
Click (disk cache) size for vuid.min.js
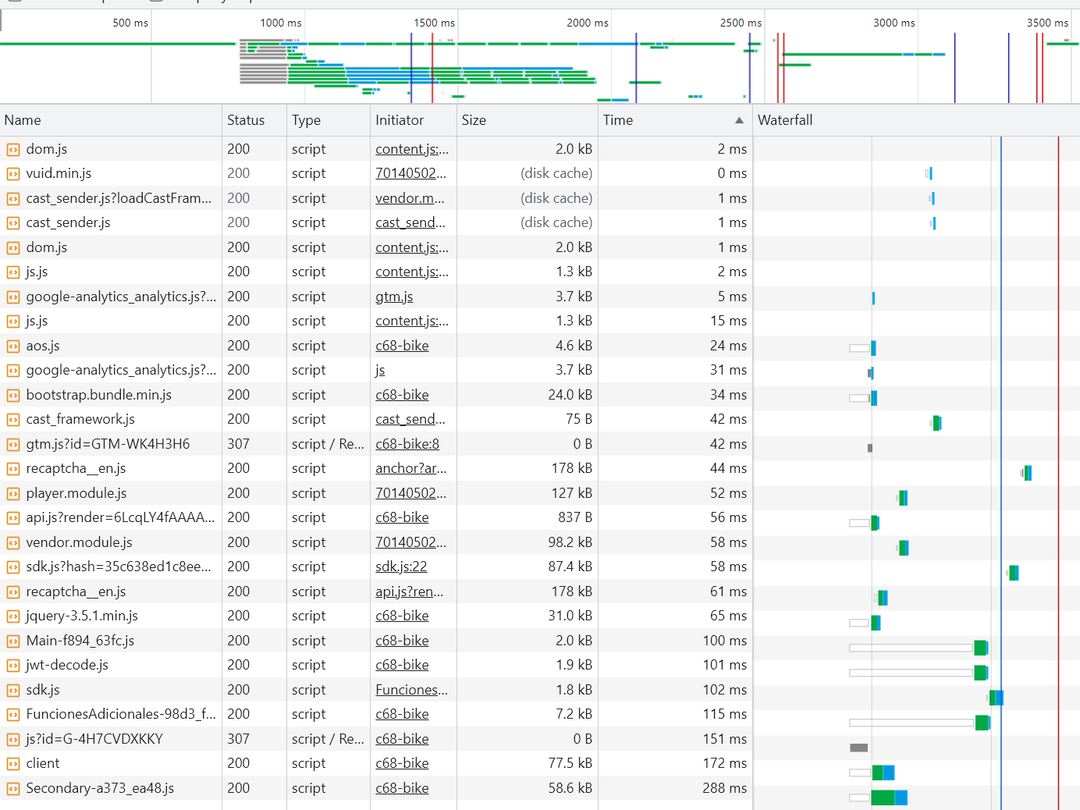click(x=557, y=174)
